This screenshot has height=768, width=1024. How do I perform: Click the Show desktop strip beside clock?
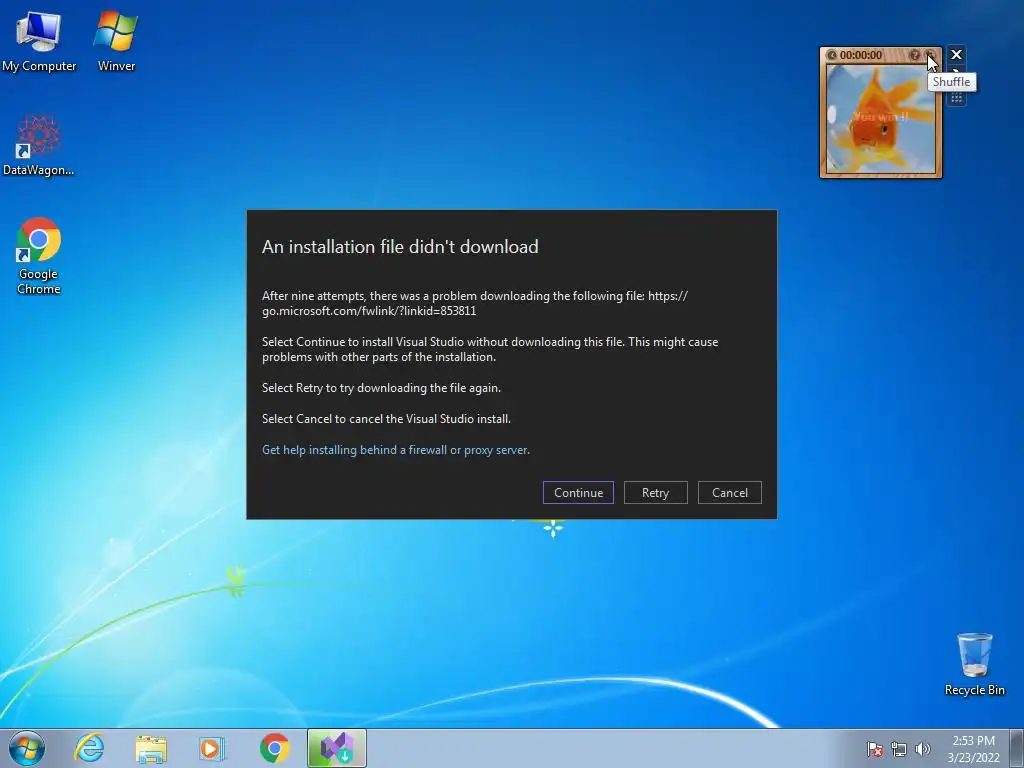[1017, 748]
